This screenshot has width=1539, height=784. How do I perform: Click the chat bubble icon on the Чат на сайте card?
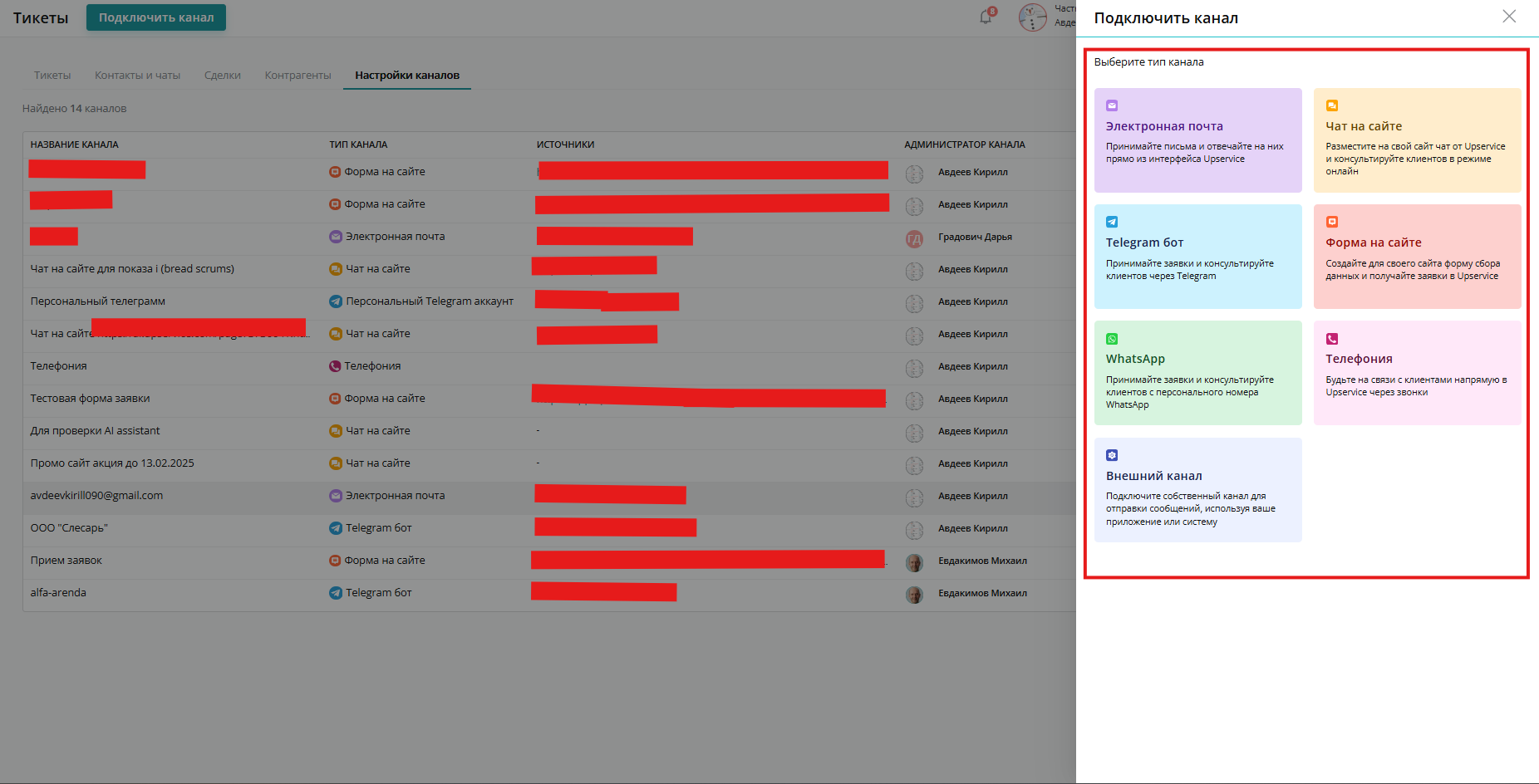click(x=1331, y=105)
